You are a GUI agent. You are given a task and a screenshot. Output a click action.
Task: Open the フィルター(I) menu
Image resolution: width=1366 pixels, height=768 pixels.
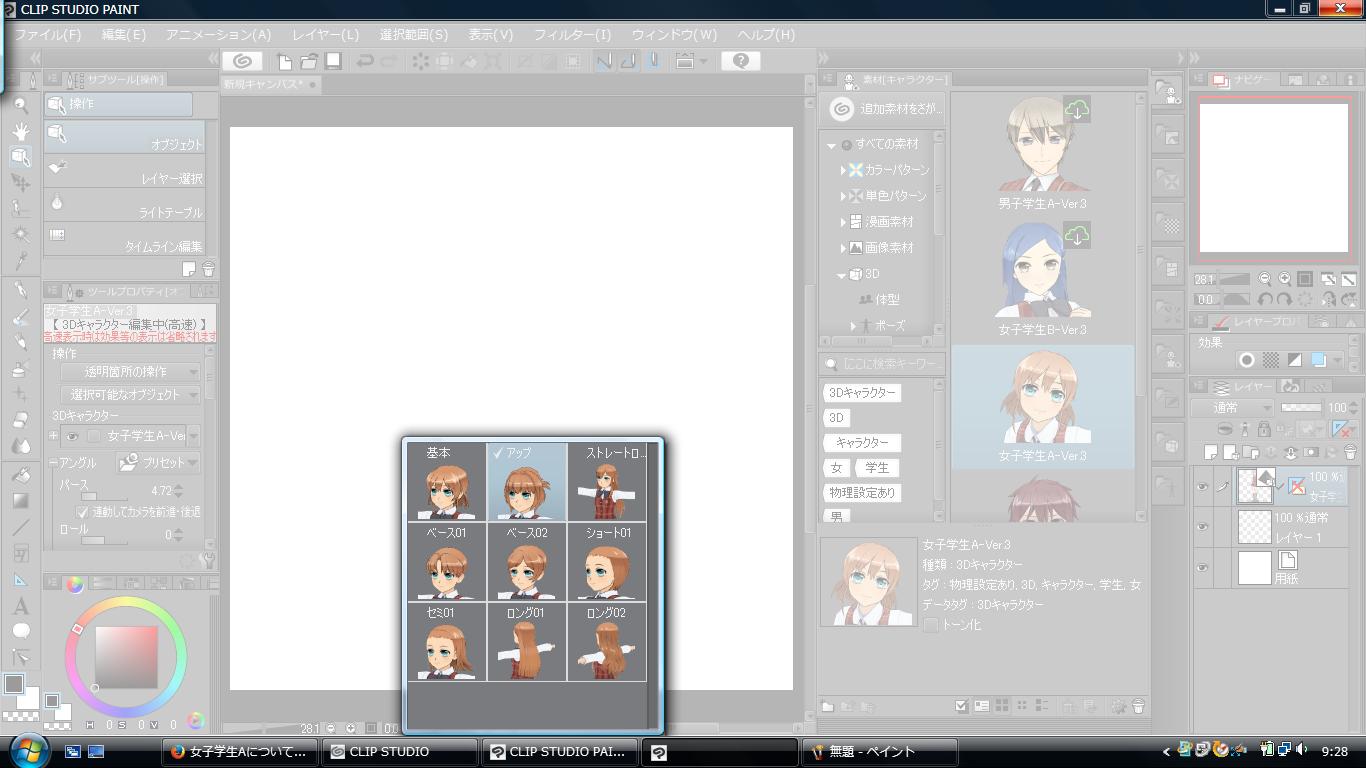tap(572, 34)
